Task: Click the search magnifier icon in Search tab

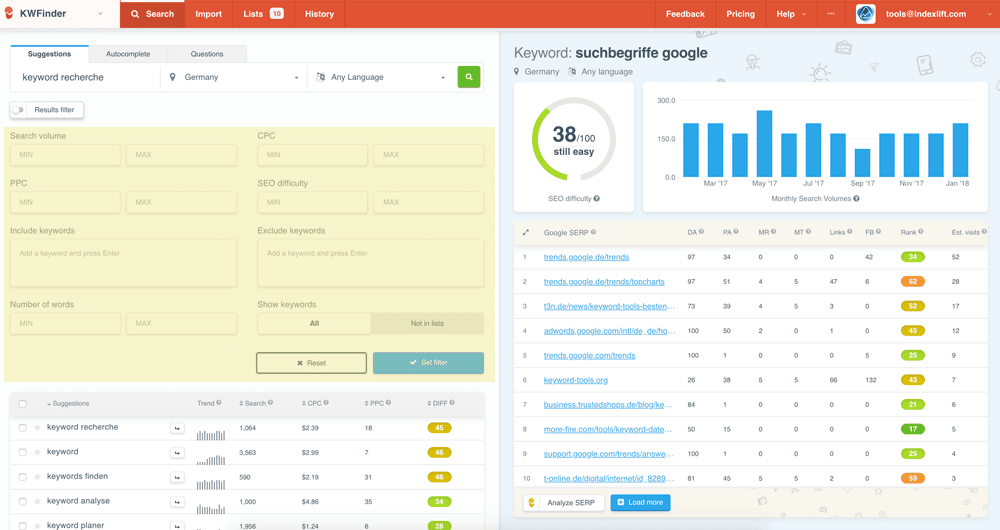Action: click(x=135, y=13)
